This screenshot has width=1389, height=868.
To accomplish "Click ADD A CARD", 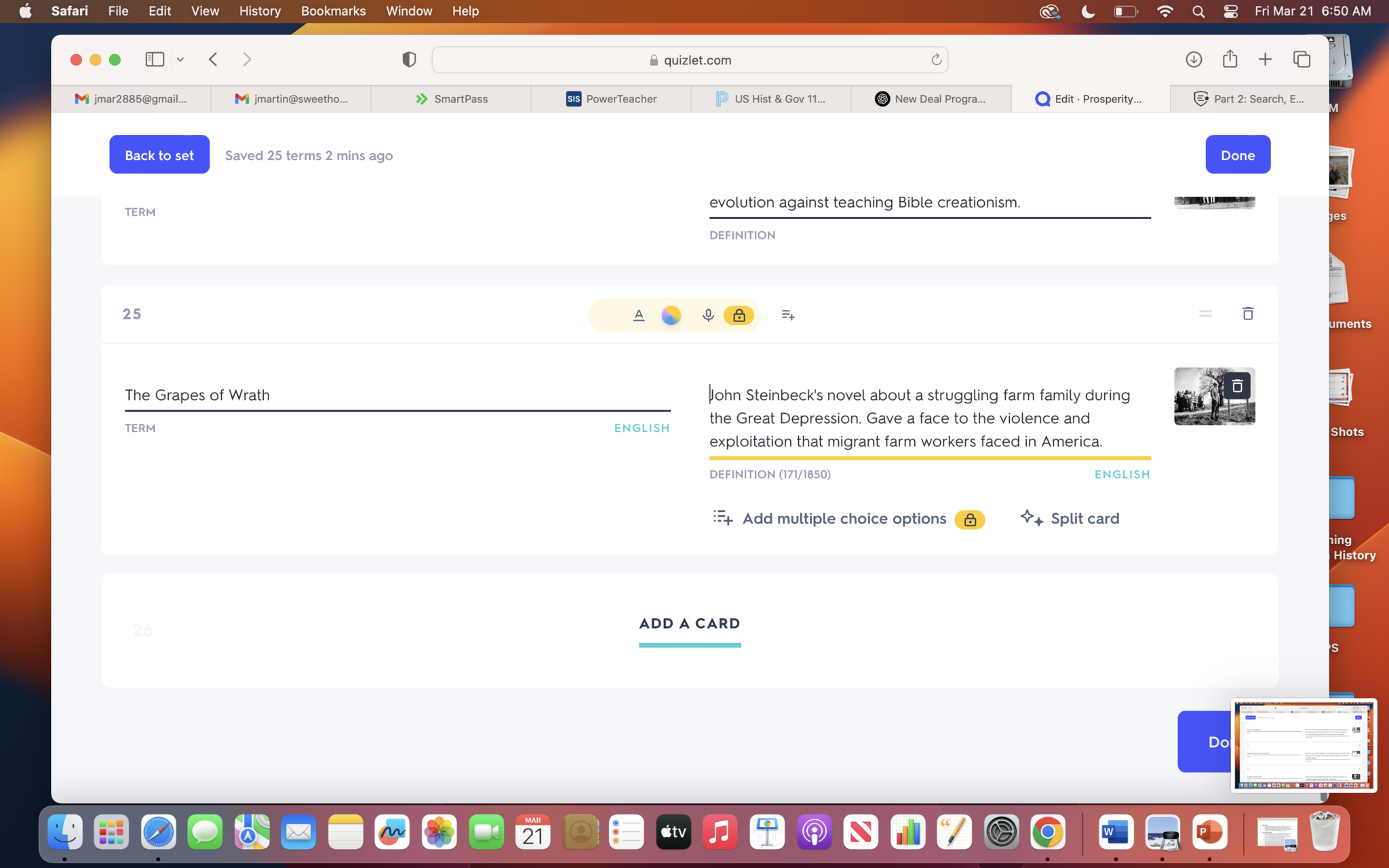I will tap(689, 623).
